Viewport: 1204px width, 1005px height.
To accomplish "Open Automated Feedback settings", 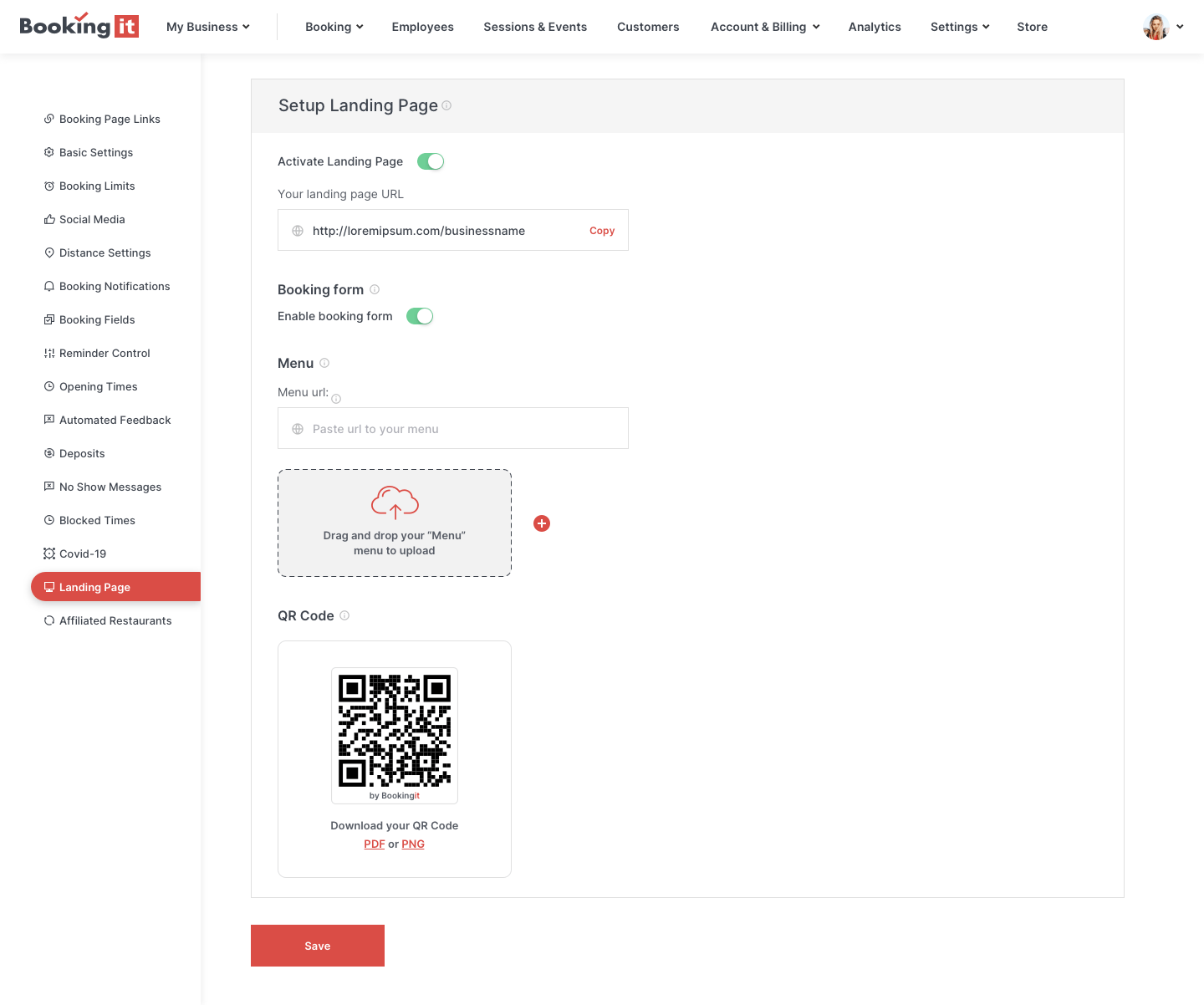I will click(115, 420).
